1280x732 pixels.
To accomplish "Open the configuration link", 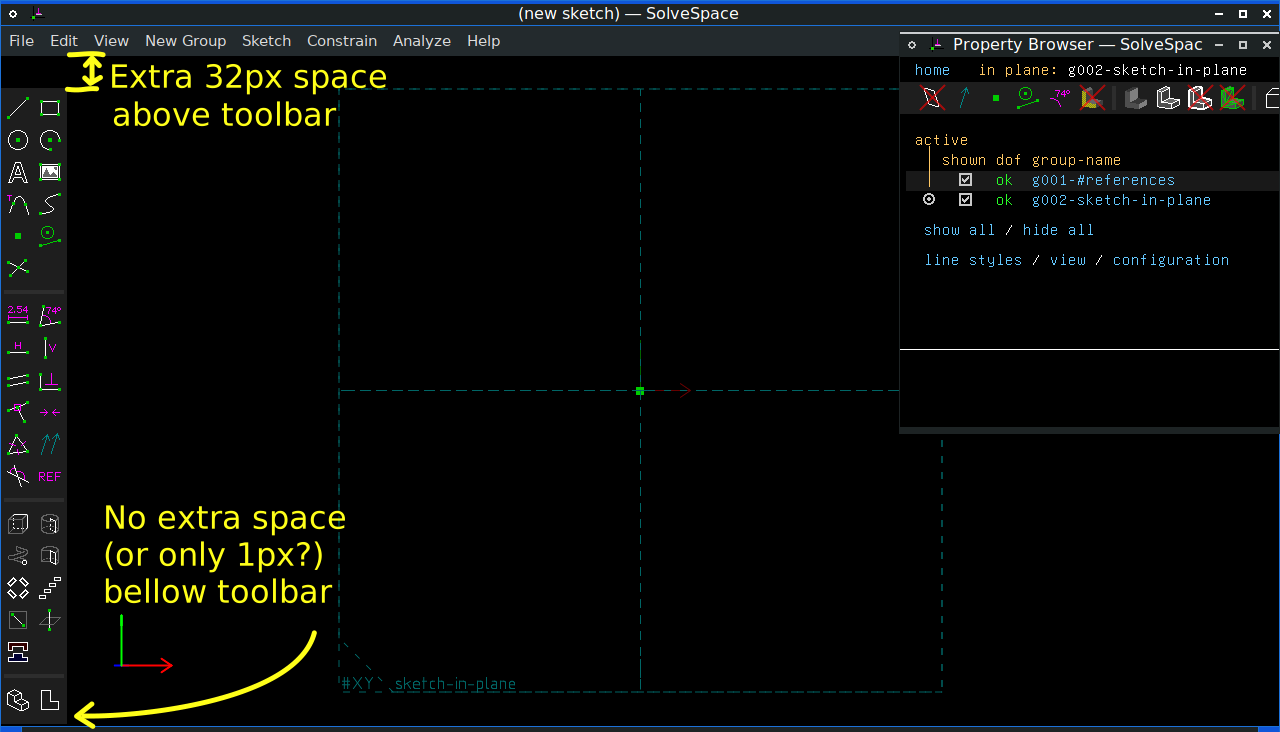I will [1171, 260].
